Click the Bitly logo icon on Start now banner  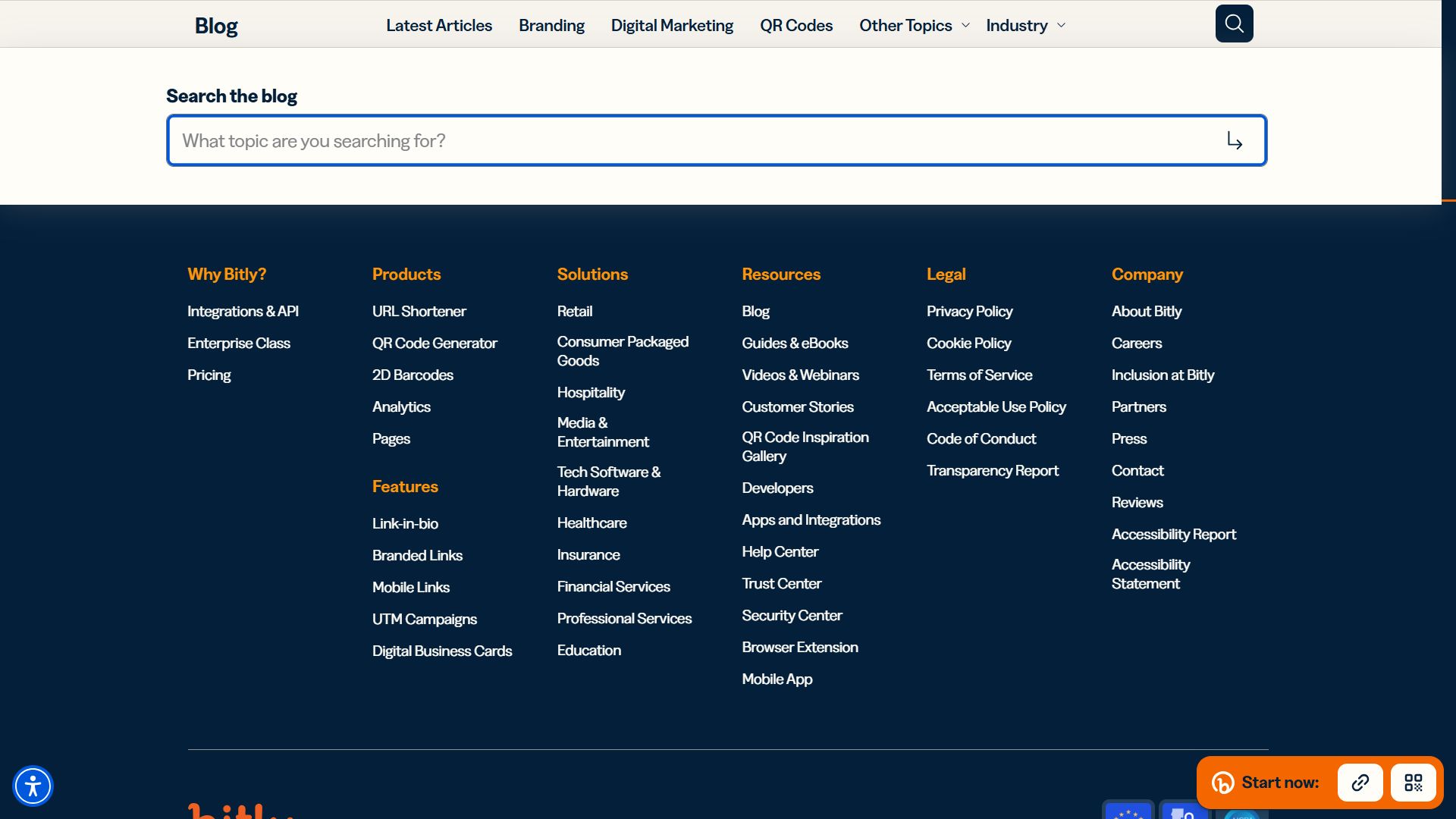coord(1223,783)
